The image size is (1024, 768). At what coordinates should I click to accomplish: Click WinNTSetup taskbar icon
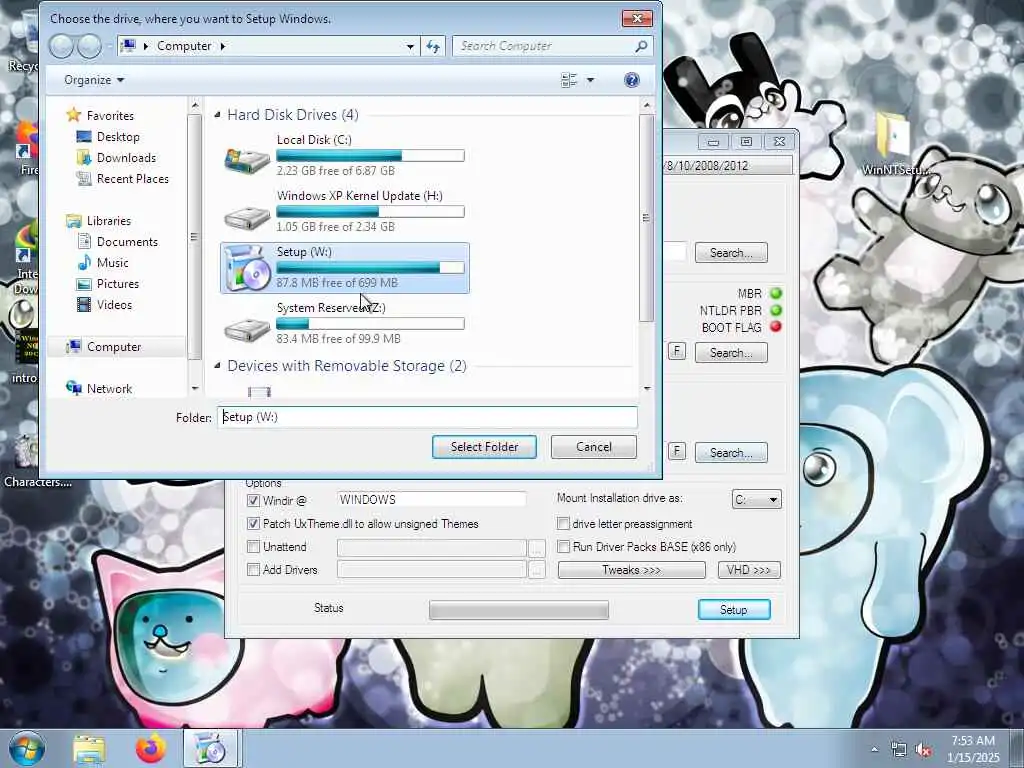210,748
